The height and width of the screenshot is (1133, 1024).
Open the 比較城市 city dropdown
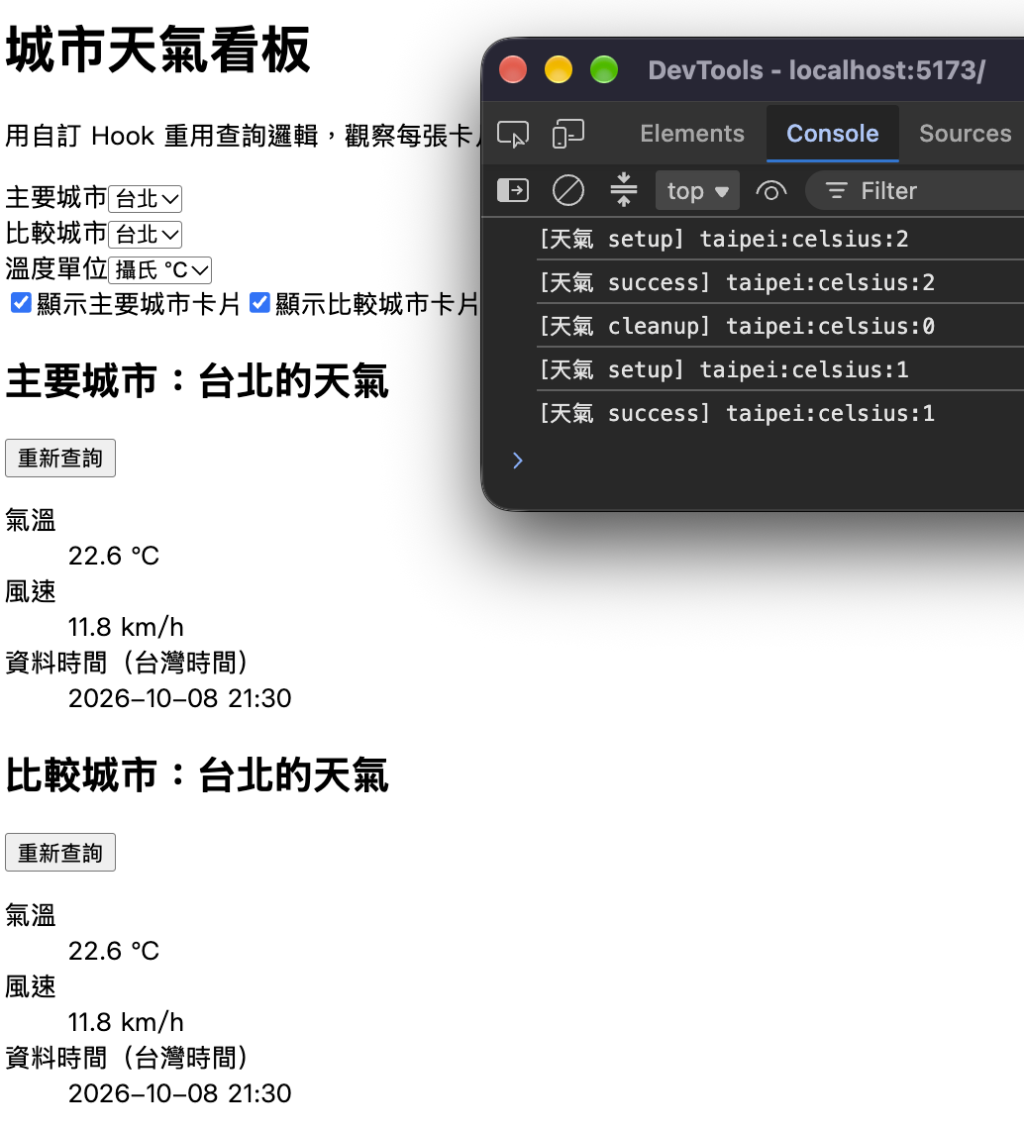pyautogui.click(x=145, y=234)
